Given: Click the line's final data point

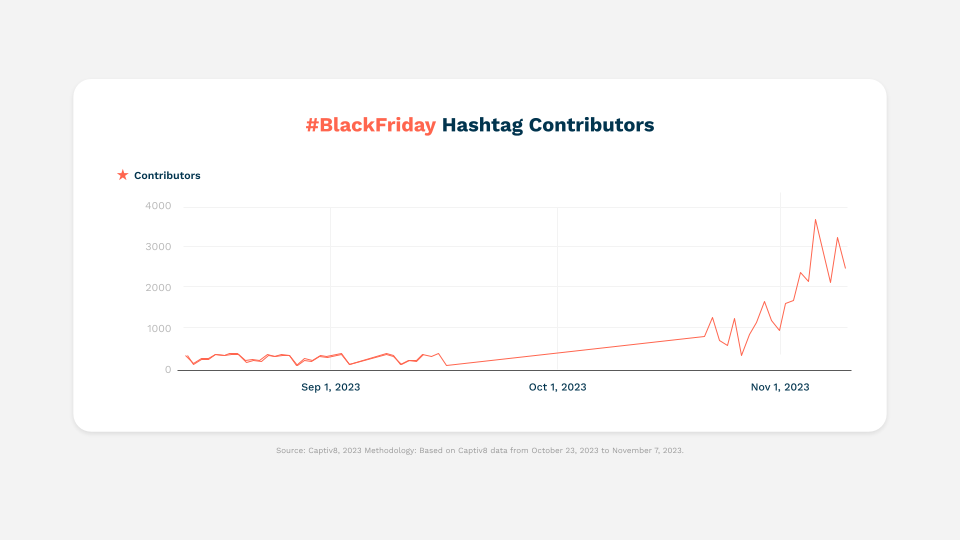Looking at the screenshot, I should click(846, 268).
